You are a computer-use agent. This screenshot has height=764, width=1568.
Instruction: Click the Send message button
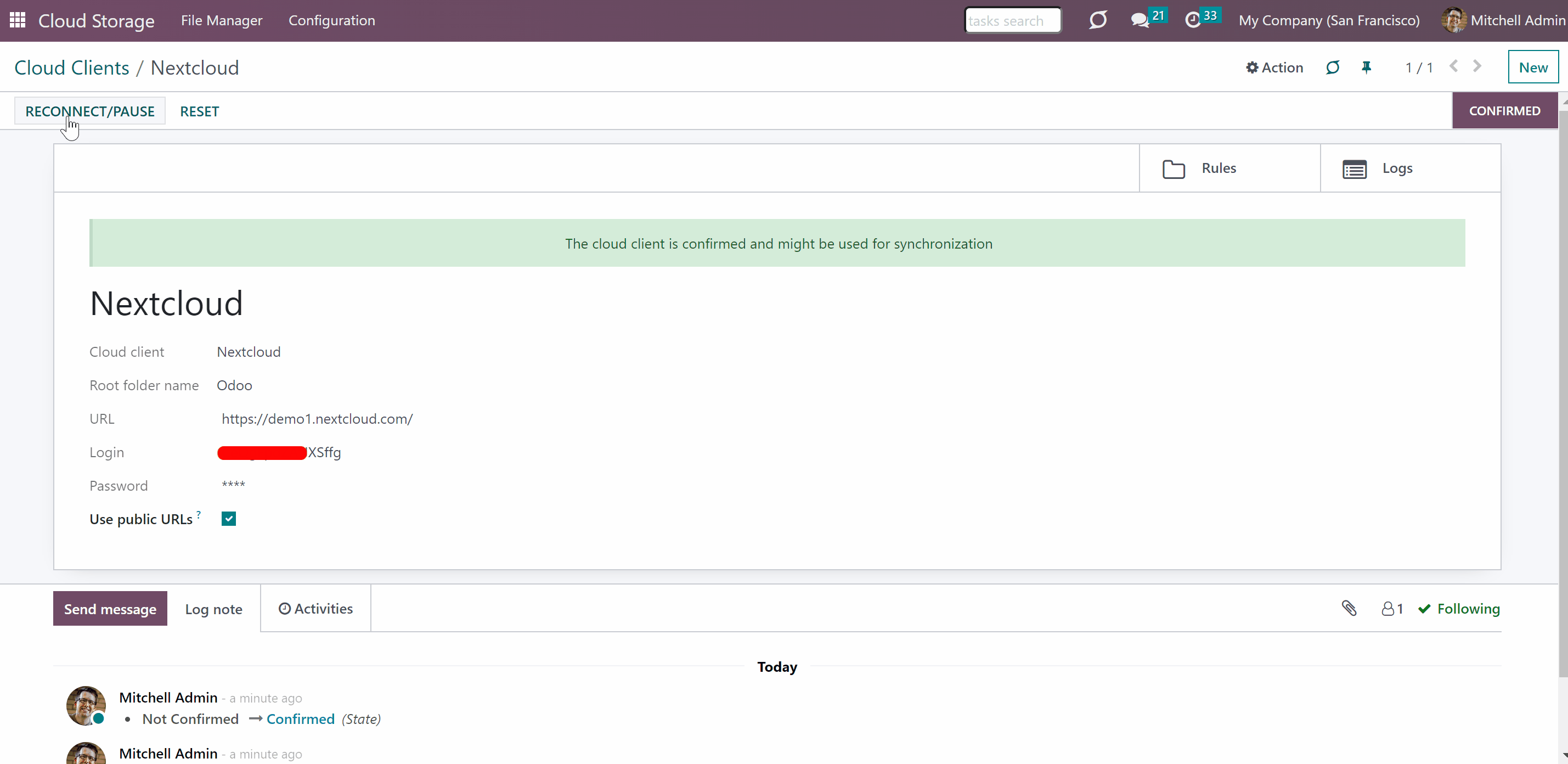tap(110, 609)
